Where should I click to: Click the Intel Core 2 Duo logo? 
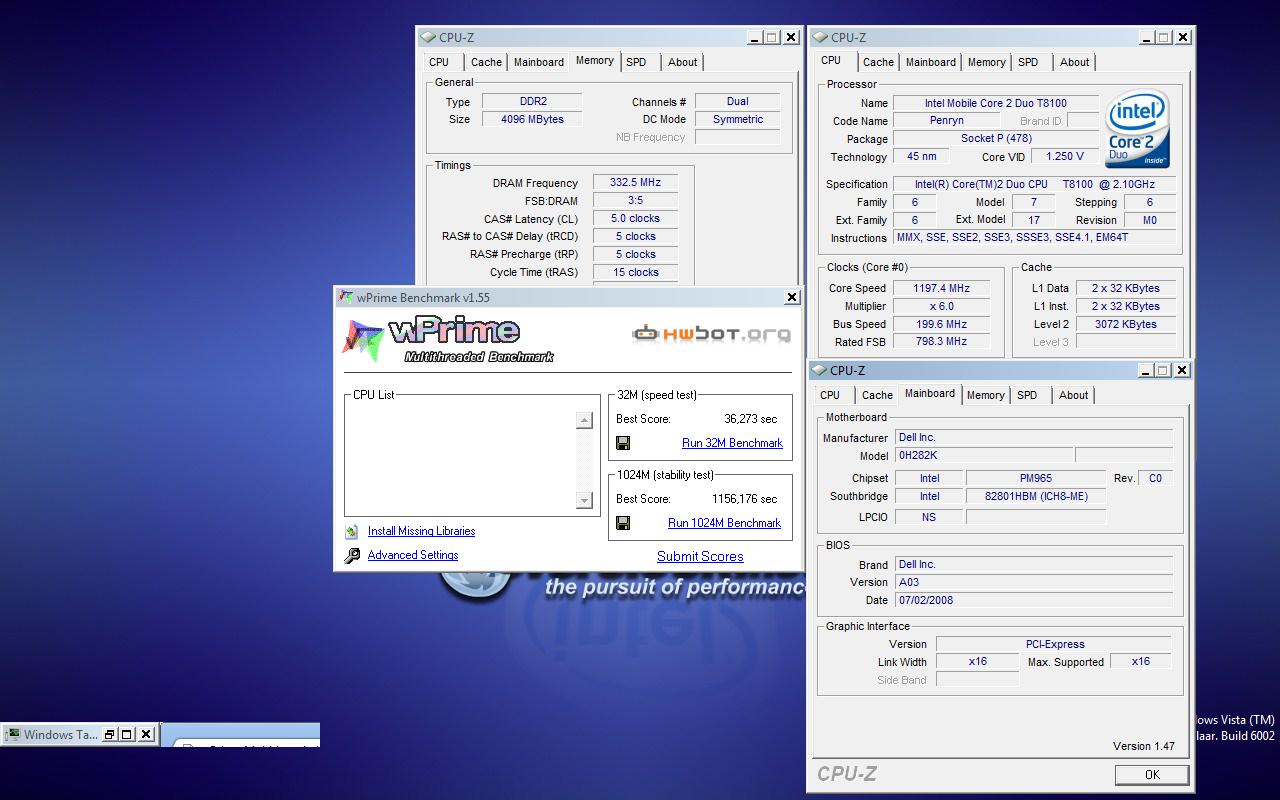pos(1138,131)
